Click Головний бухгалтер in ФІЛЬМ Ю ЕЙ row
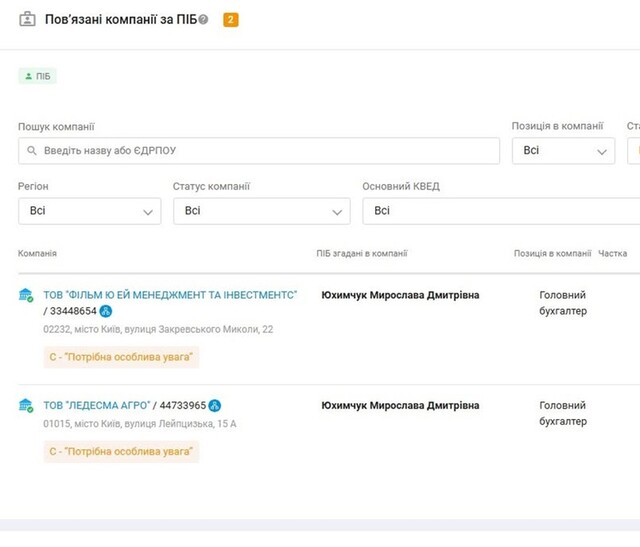The image size is (640, 547). (563, 303)
